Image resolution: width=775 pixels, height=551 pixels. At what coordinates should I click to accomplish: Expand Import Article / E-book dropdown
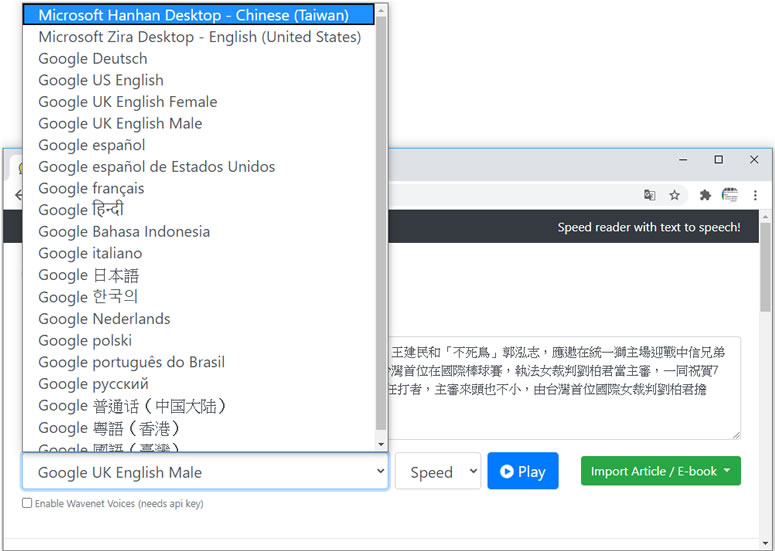(x=660, y=471)
